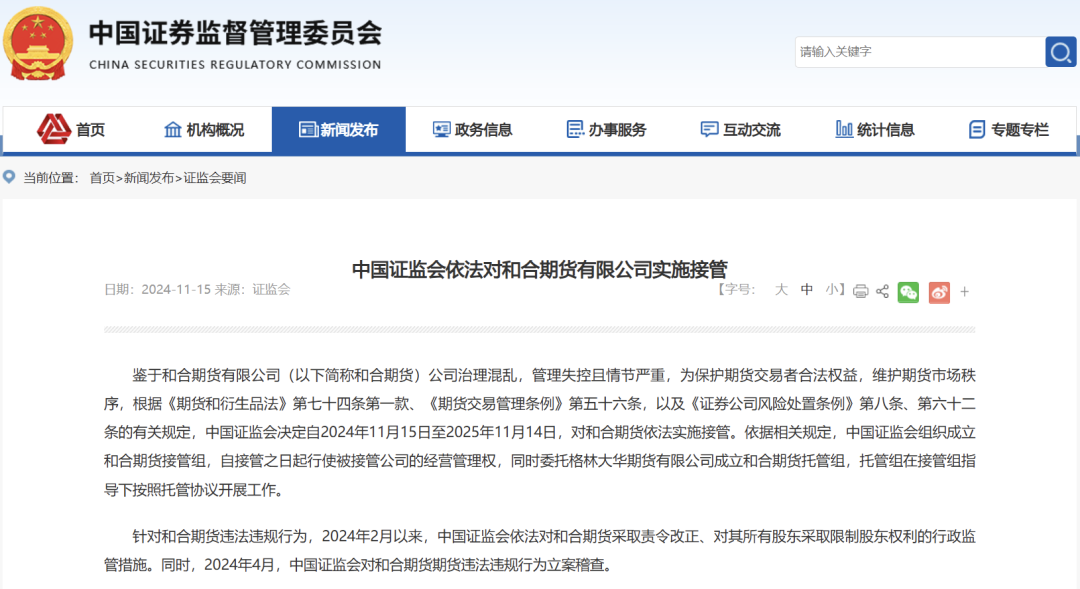This screenshot has width=1080, height=589.
Task: Click the site title 中国证券监督管理委员会
Action: [x=236, y=33]
